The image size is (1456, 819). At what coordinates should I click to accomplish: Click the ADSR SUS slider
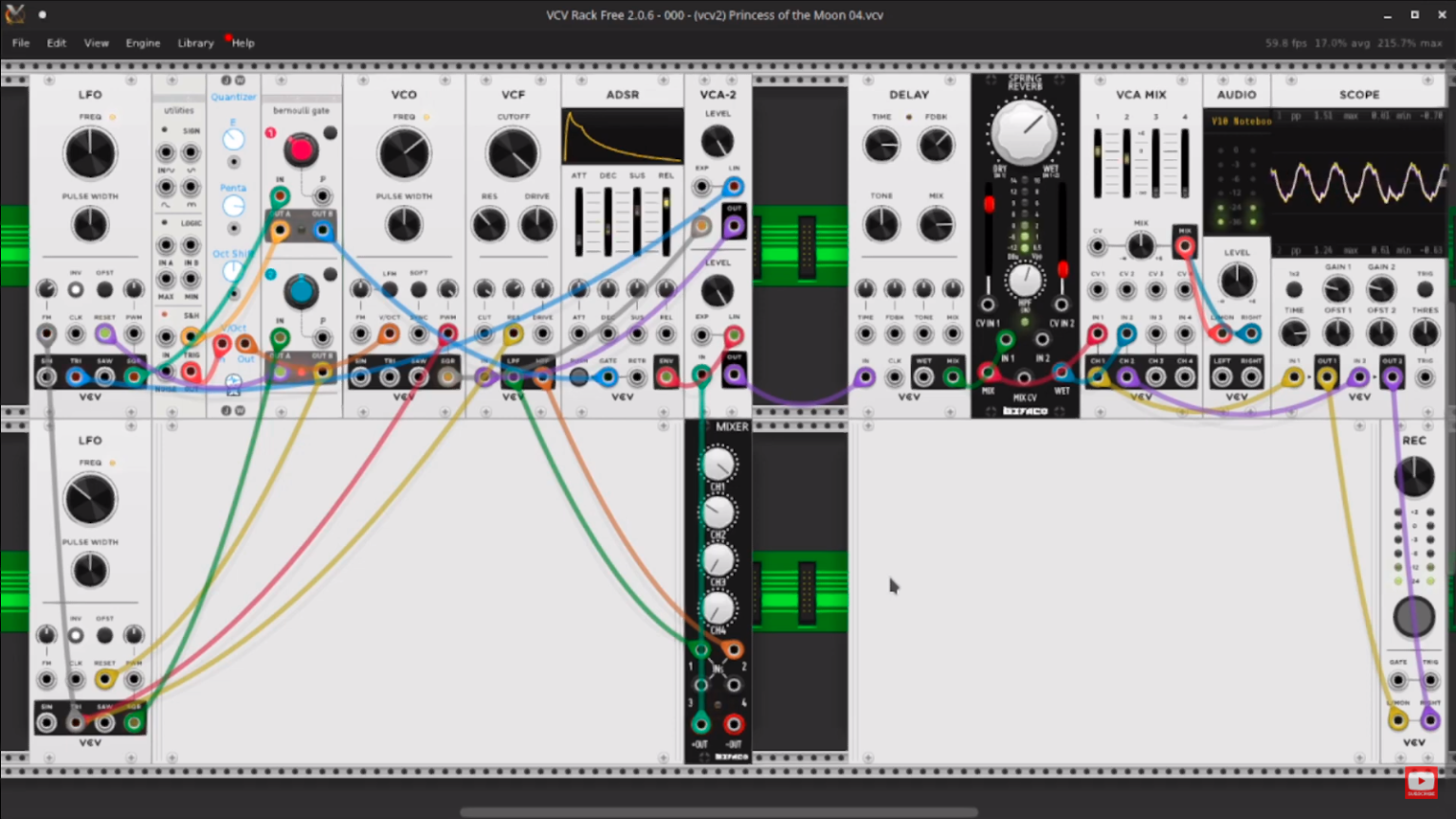point(637,221)
